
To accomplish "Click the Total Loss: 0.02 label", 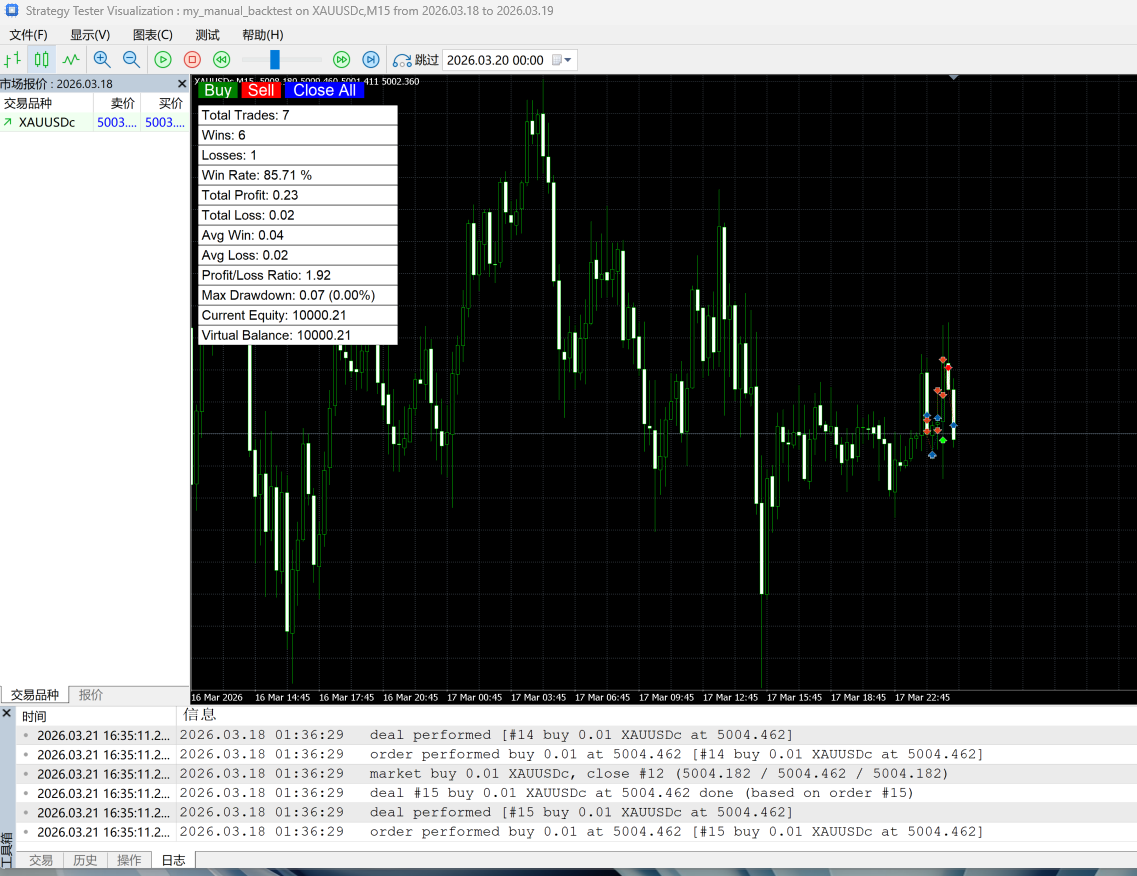I will (297, 215).
